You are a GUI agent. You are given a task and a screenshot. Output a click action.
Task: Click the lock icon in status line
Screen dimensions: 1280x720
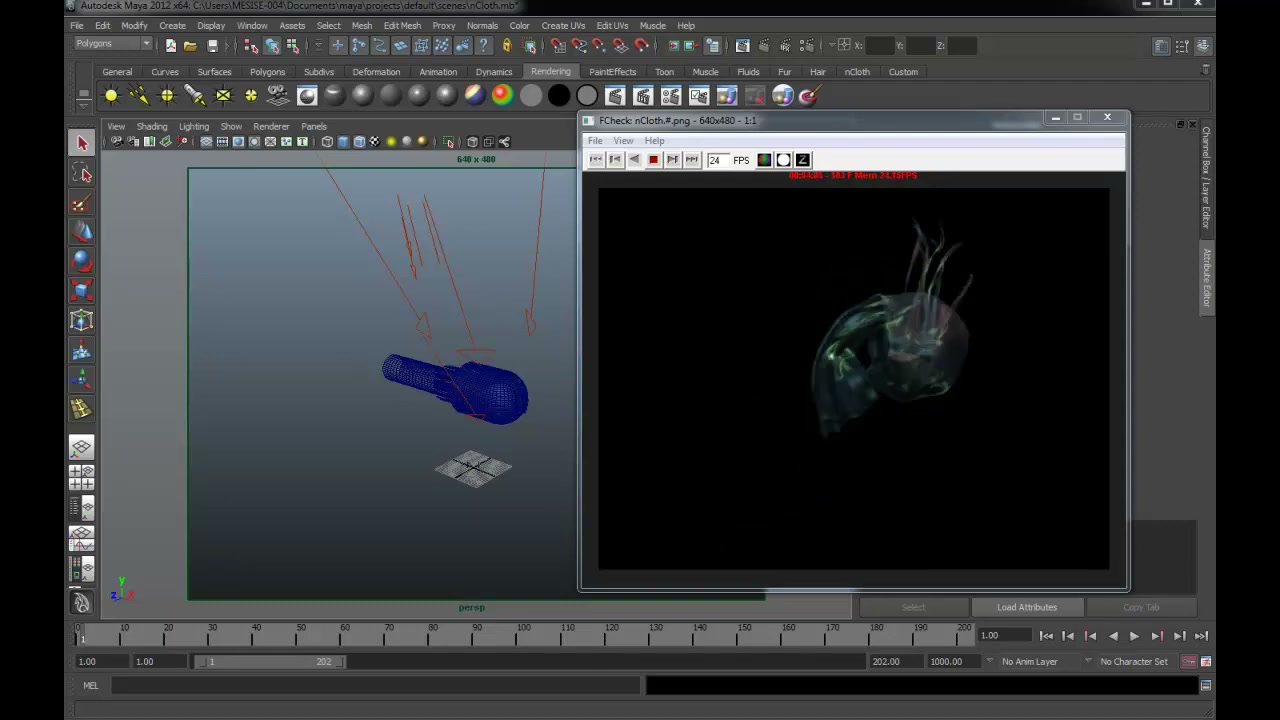pos(507,45)
